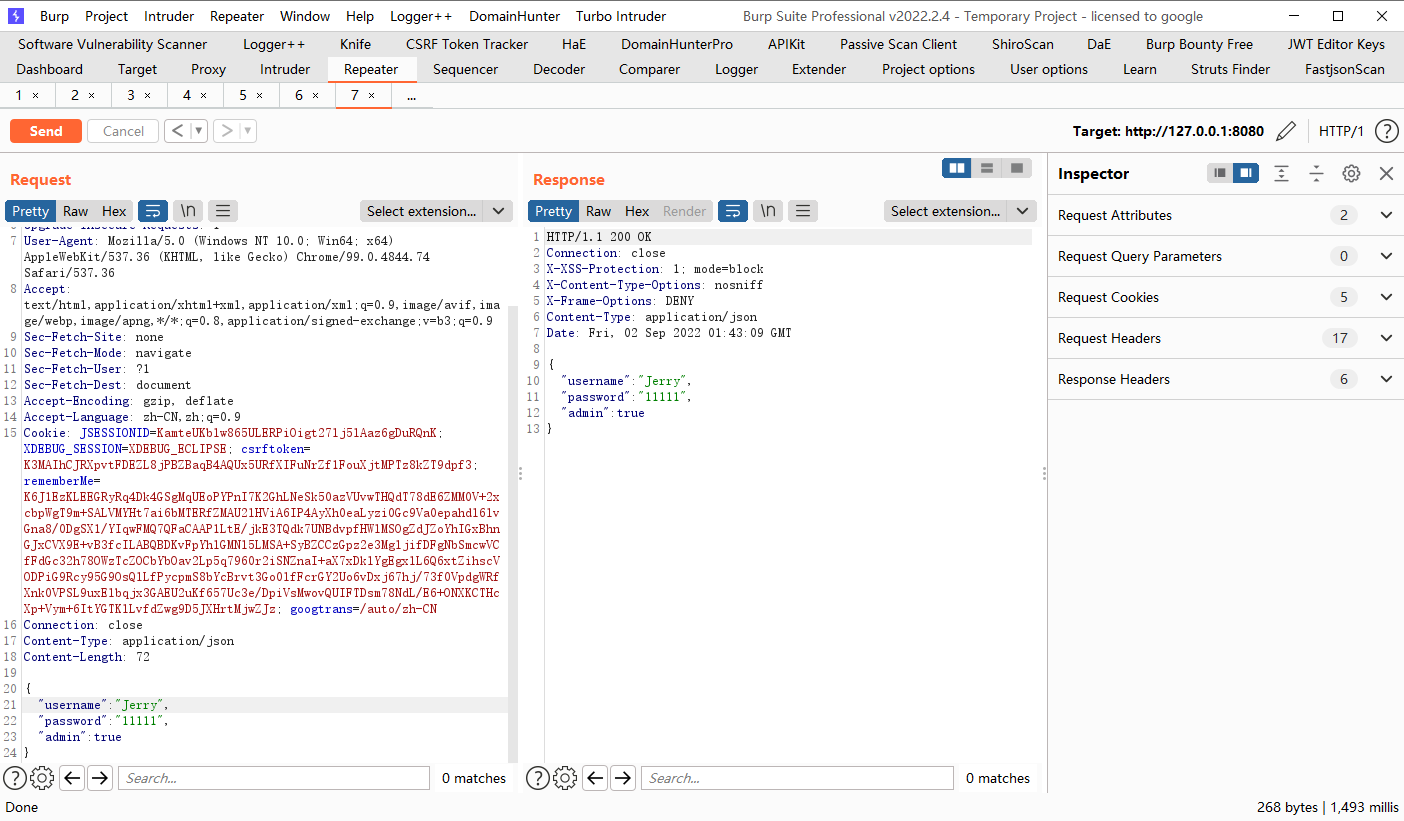This screenshot has height=821, width=1404.
Task: Switch Response view to Raw
Action: 598,211
